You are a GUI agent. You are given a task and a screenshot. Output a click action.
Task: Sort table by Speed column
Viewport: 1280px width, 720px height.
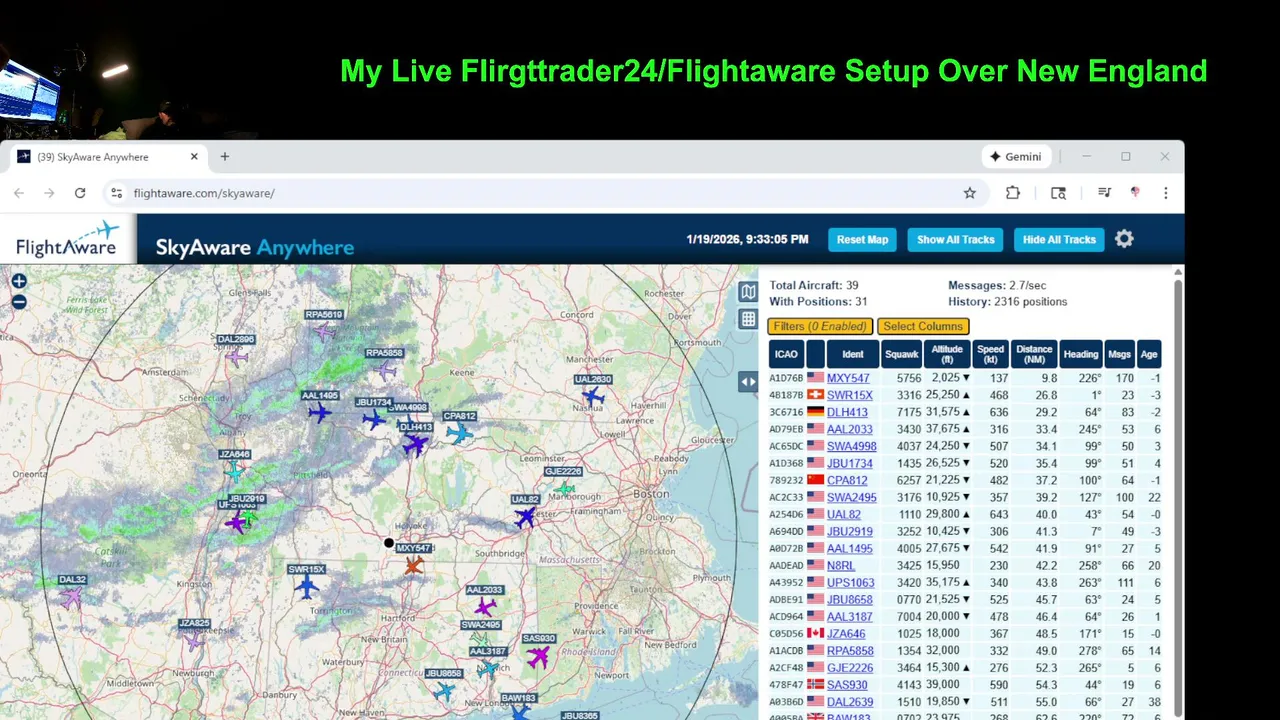click(x=990, y=354)
